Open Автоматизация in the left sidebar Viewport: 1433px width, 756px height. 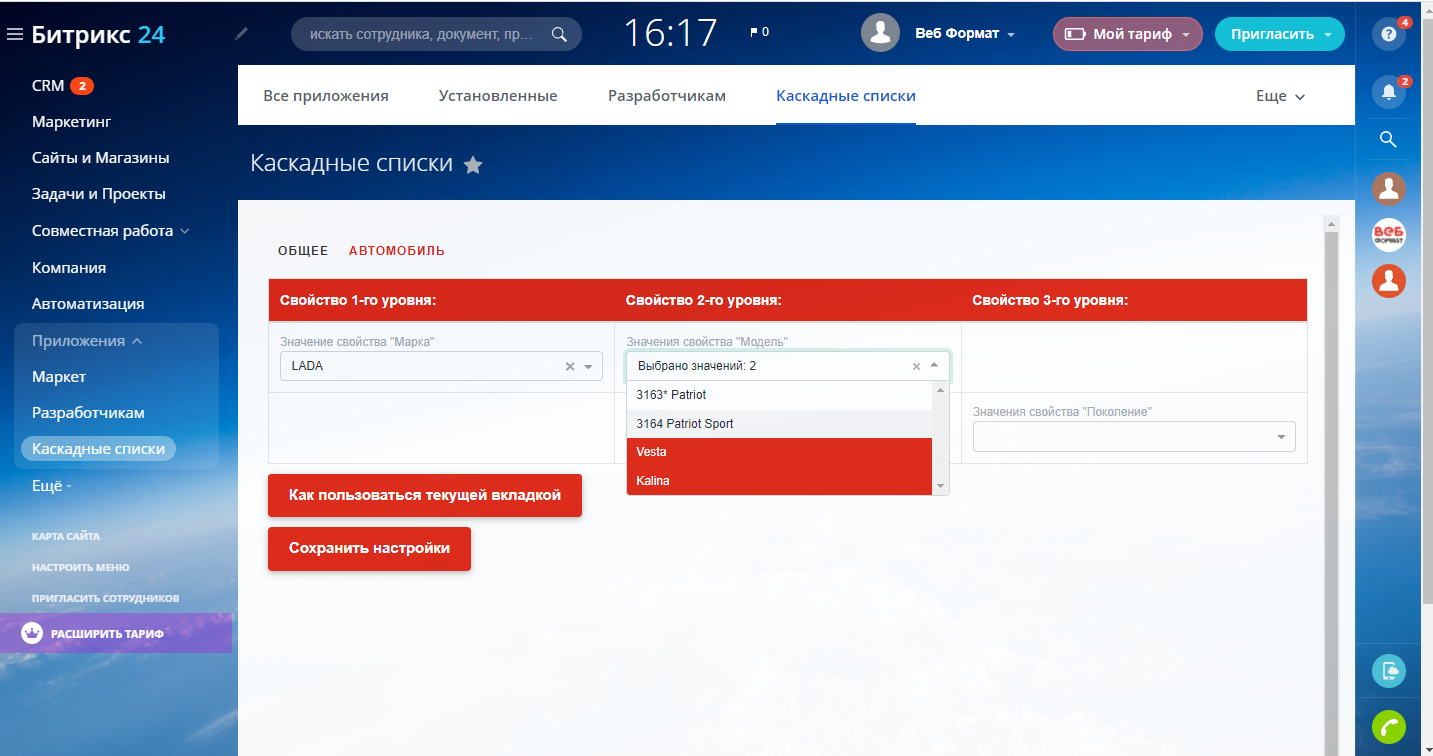(88, 304)
